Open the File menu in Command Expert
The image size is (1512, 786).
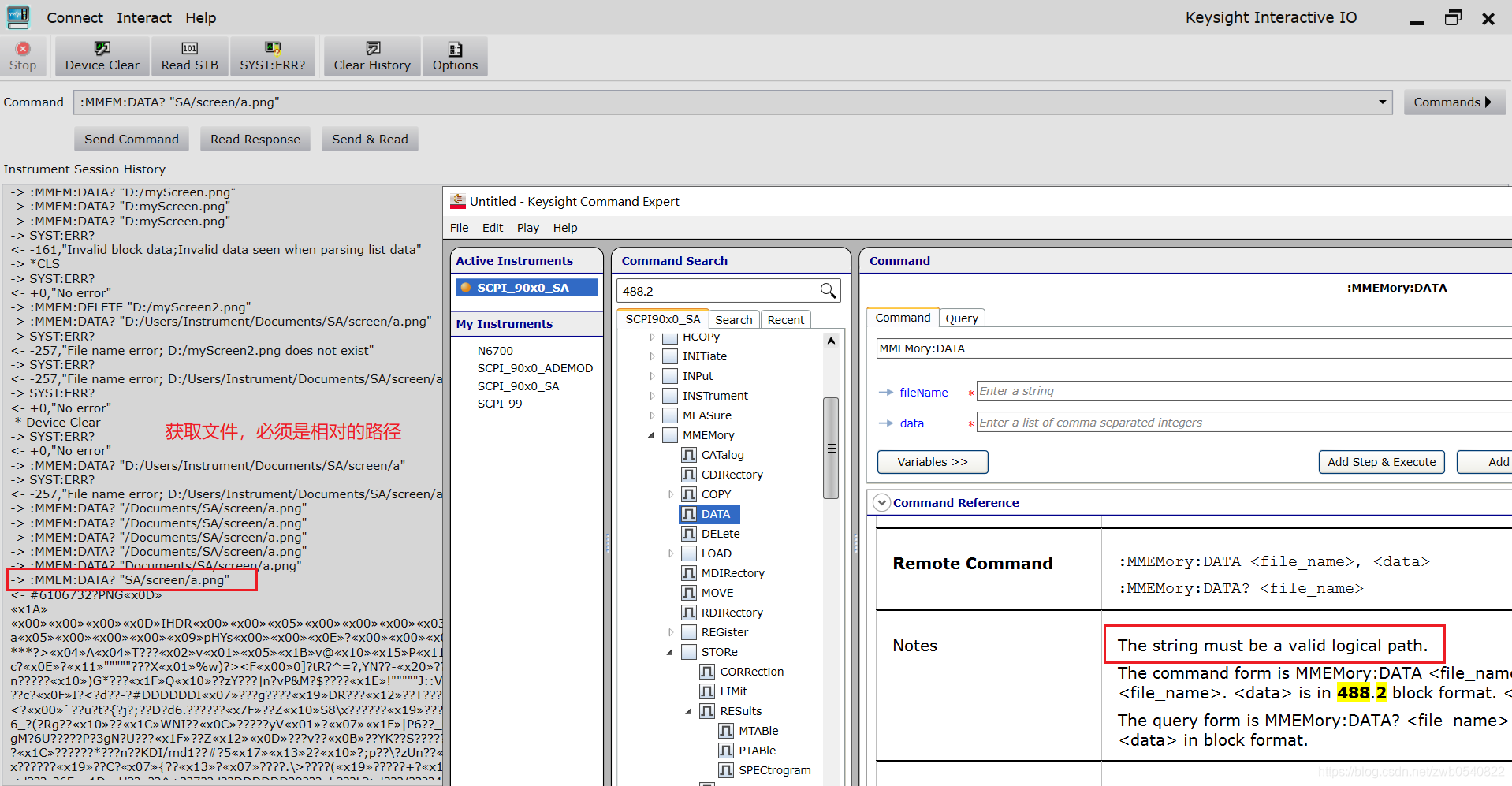click(x=460, y=228)
